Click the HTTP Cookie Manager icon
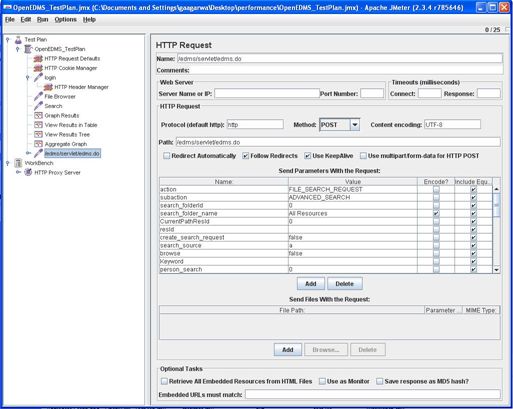Image resolution: width=513 pixels, height=409 pixels. click(38, 68)
